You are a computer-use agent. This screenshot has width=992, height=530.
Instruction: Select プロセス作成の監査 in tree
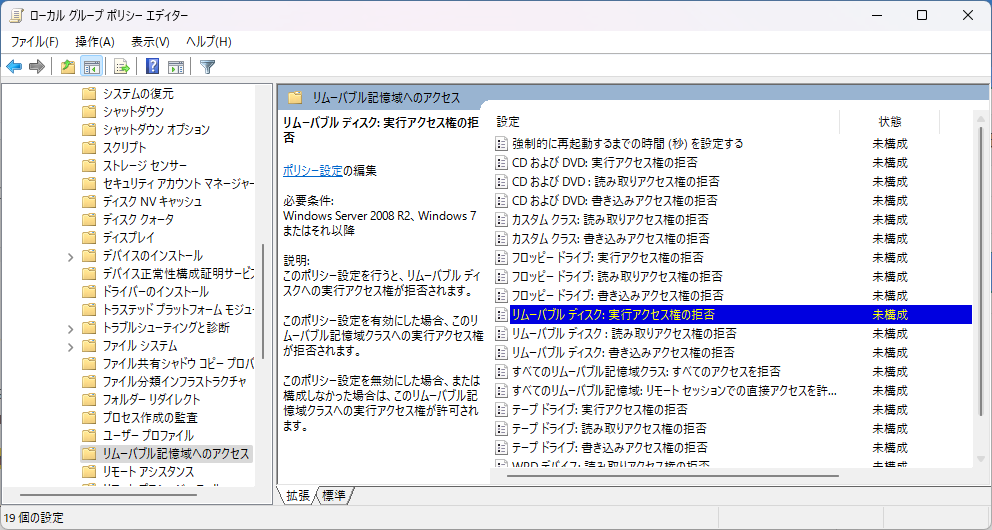pos(150,418)
